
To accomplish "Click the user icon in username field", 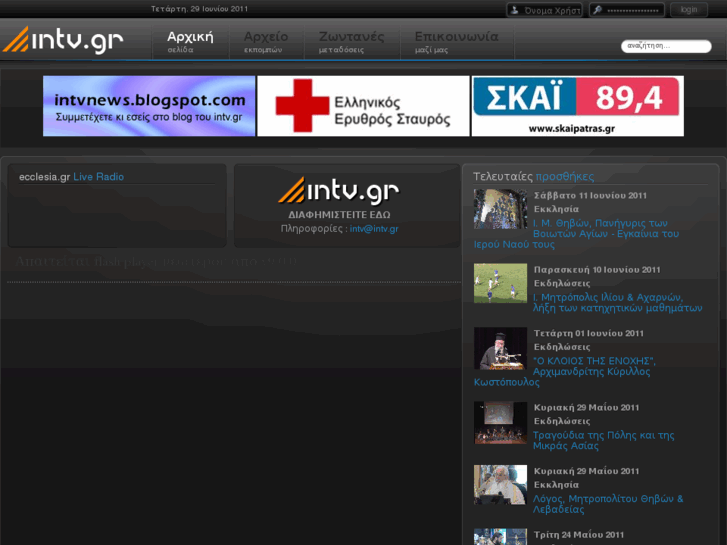I will click(x=515, y=10).
